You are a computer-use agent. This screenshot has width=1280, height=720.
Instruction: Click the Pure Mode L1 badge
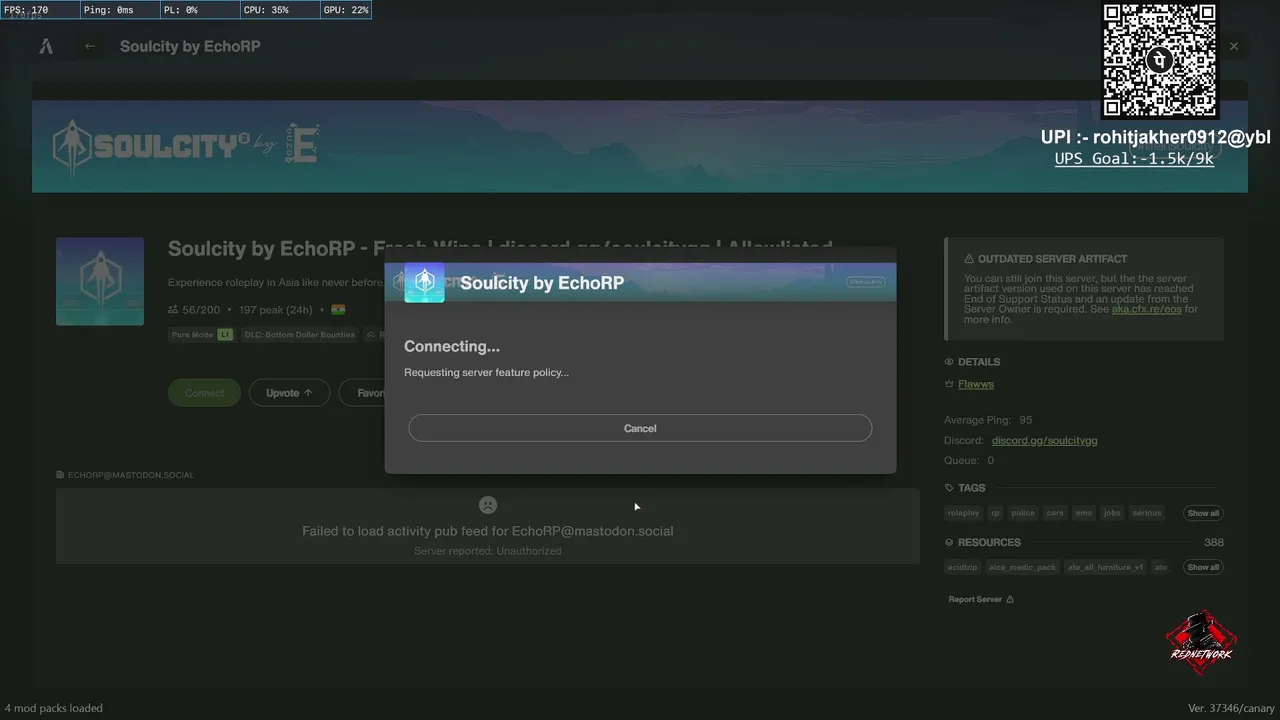click(201, 335)
